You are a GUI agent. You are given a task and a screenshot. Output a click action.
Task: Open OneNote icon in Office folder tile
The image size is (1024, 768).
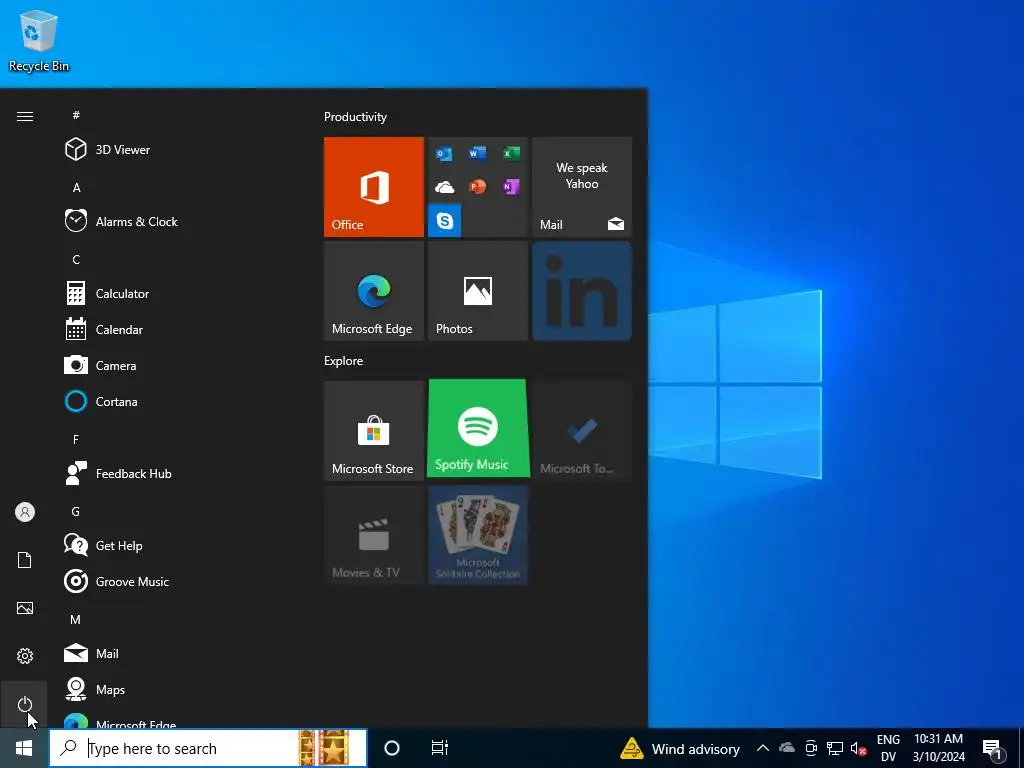coord(511,187)
